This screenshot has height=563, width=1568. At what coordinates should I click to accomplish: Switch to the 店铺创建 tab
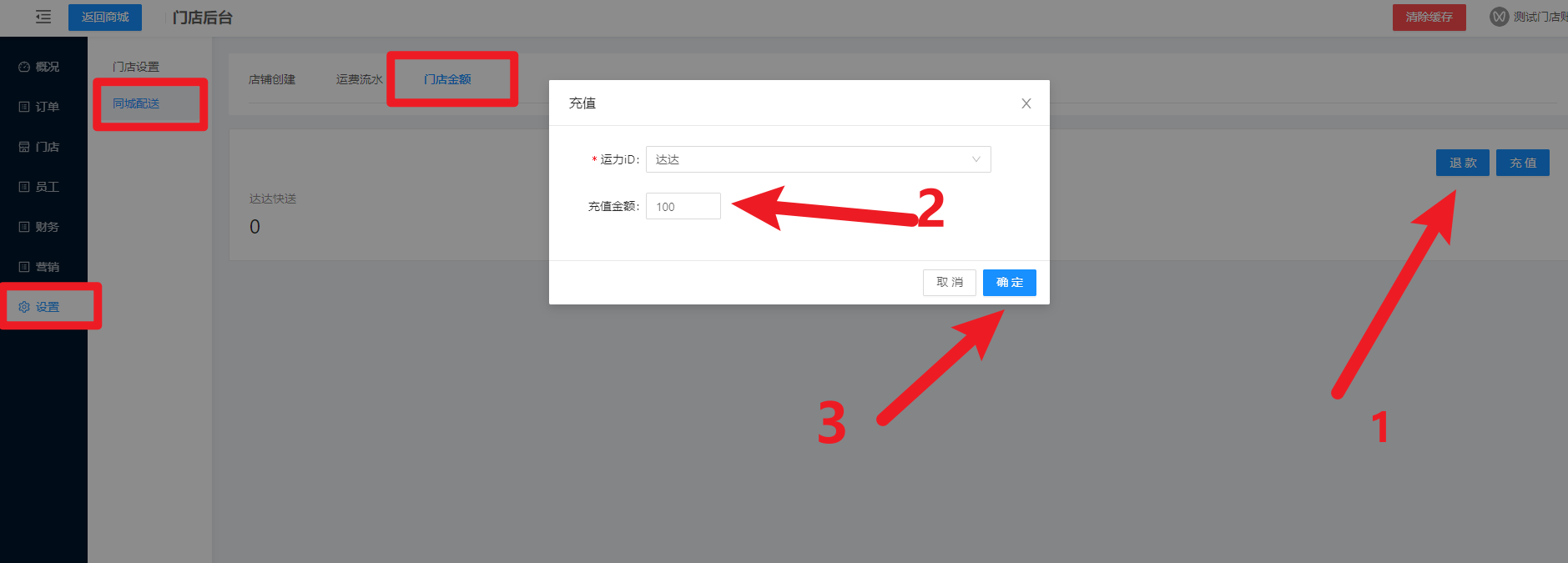(272, 79)
